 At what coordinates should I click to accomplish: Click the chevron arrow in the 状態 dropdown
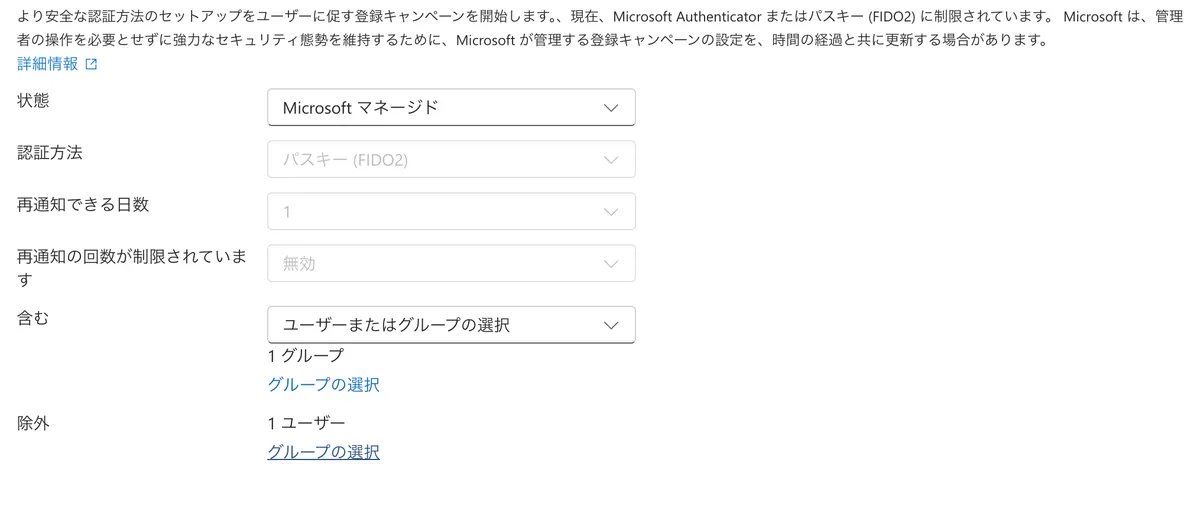[612, 108]
